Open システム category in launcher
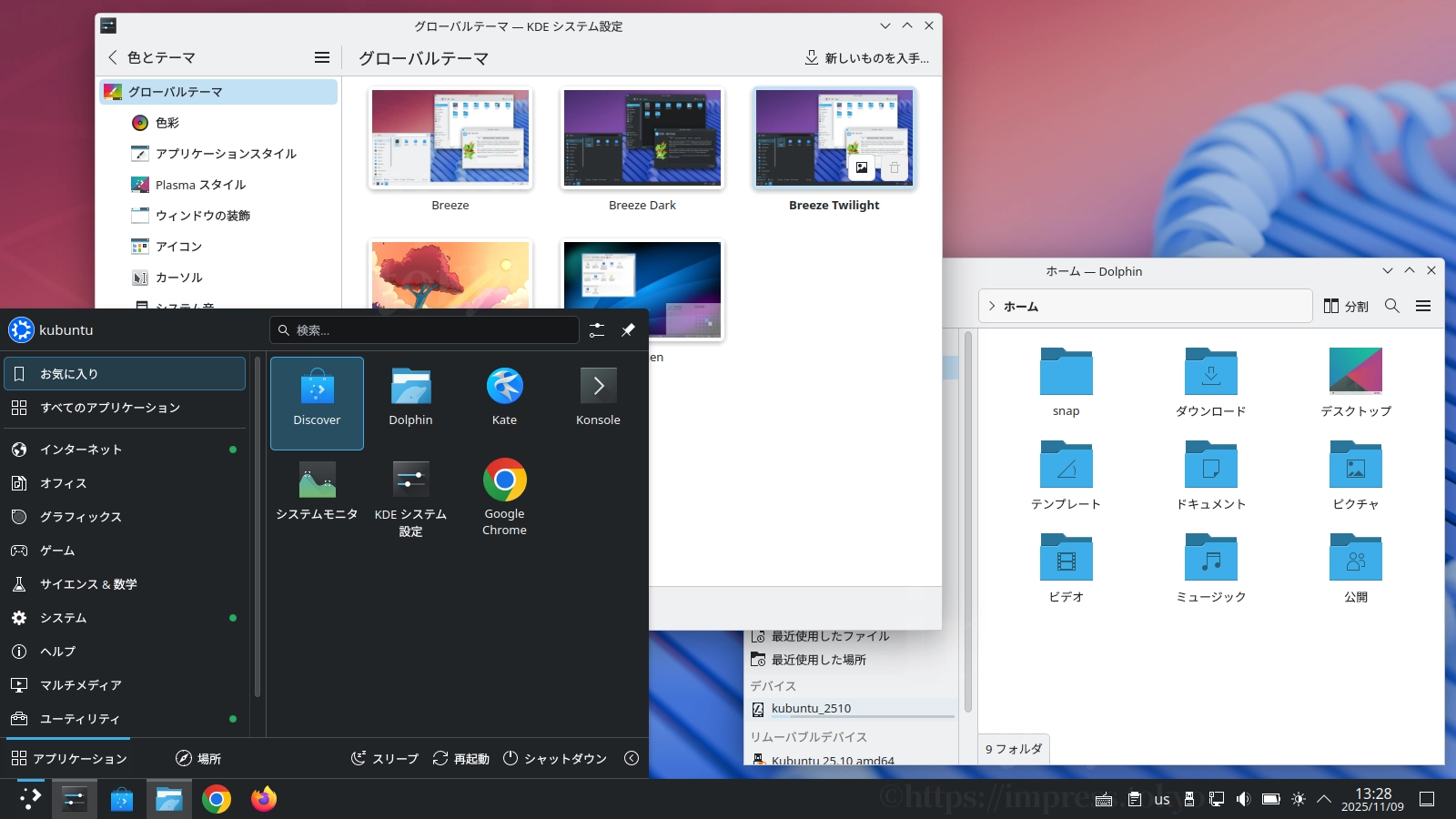 125,618
